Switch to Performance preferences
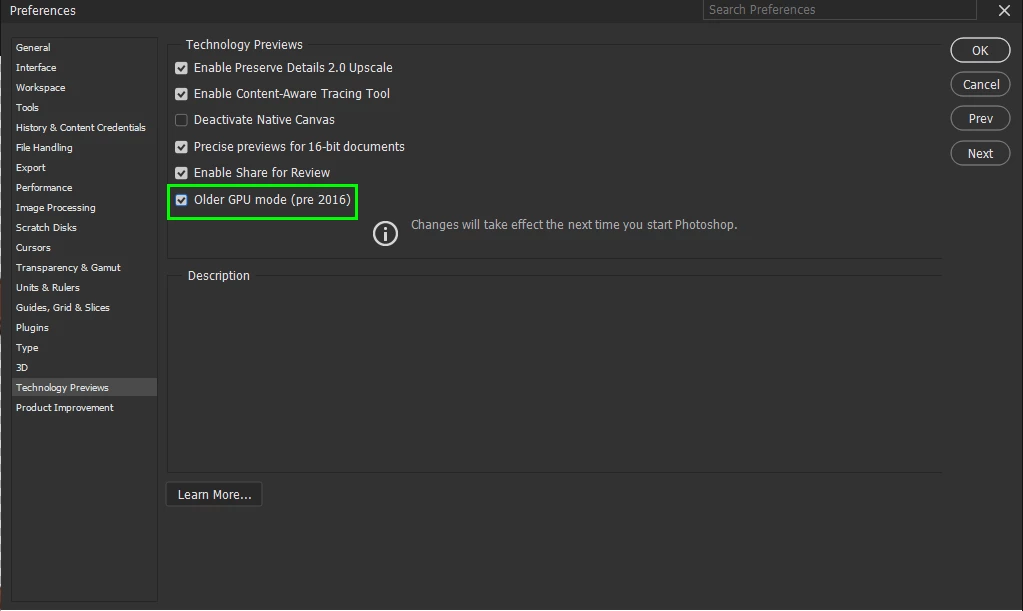This screenshot has width=1023, height=611. (x=84, y=188)
